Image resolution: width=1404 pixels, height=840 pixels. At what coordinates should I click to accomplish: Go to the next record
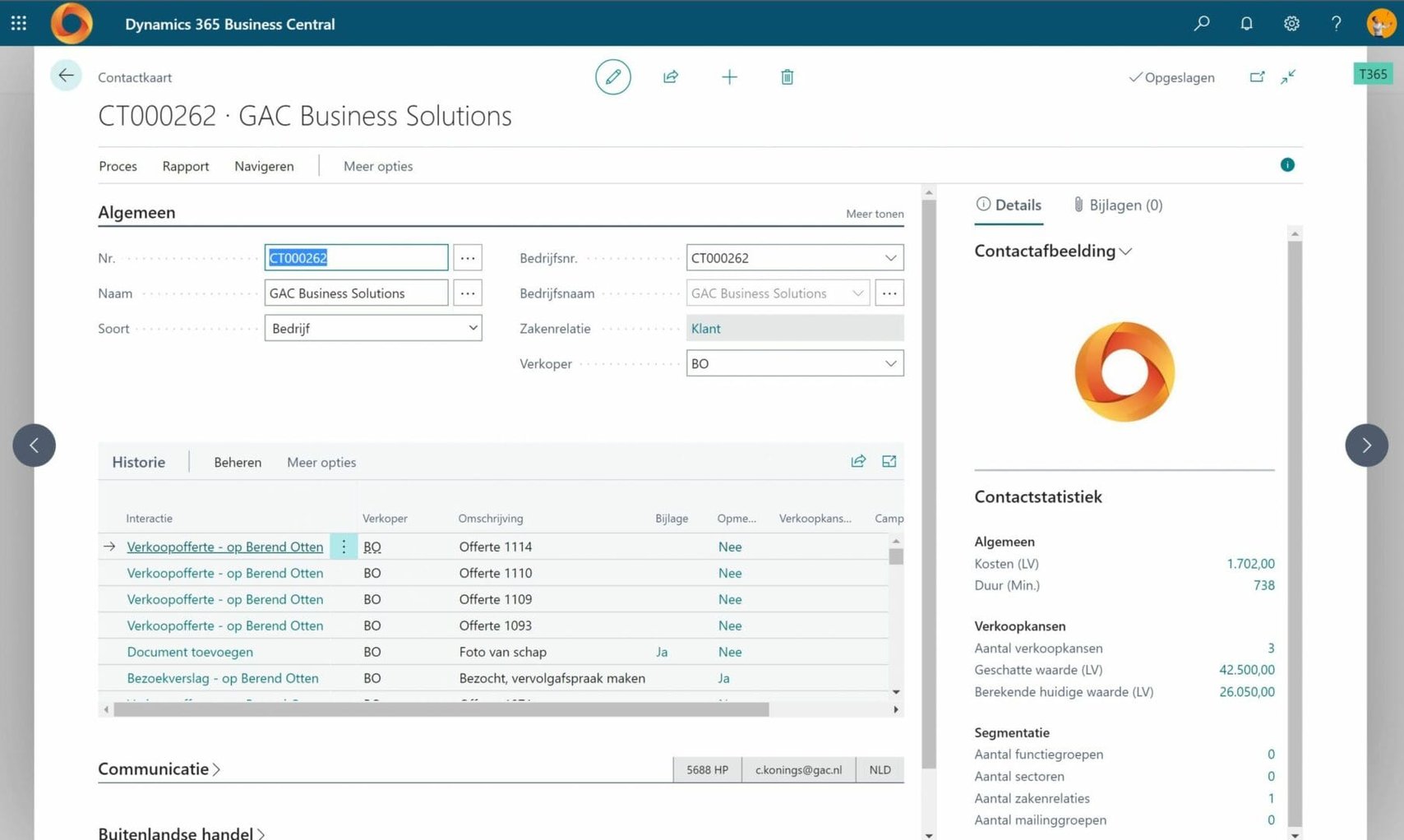(x=1366, y=445)
